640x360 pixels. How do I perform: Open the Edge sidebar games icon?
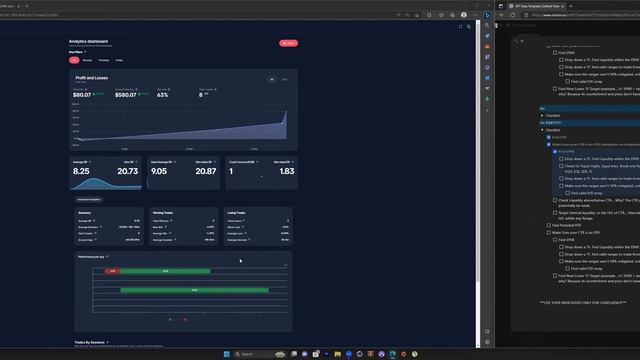click(x=487, y=57)
